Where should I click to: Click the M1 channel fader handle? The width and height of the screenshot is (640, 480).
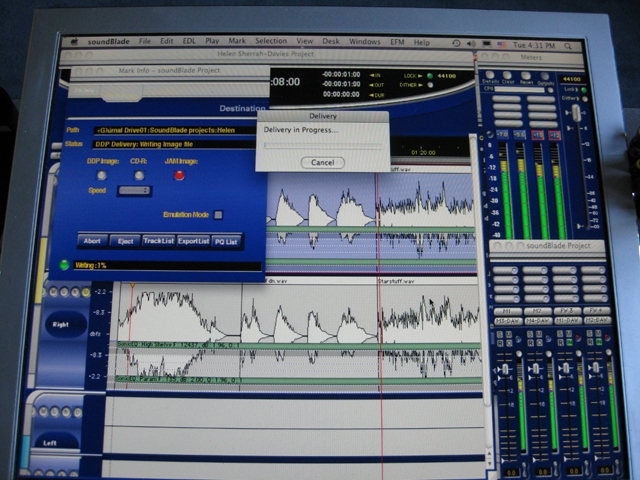click(x=505, y=369)
